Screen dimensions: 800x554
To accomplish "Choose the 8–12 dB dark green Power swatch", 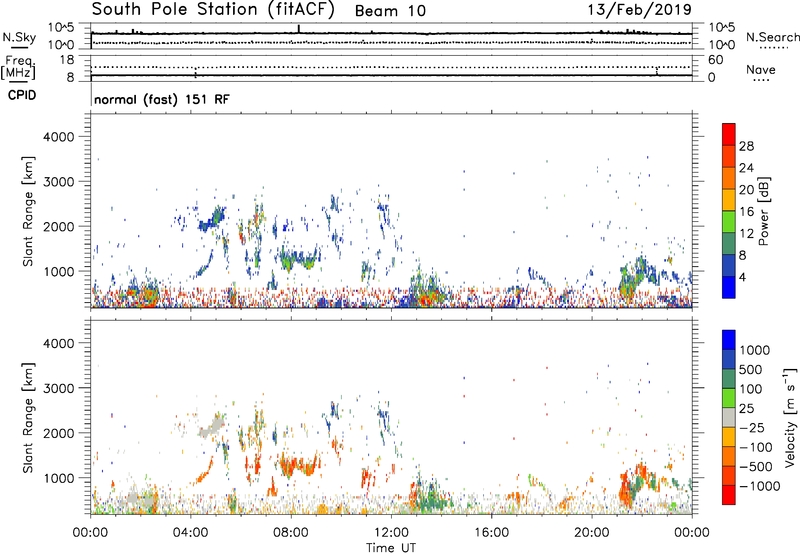I will pos(729,244).
